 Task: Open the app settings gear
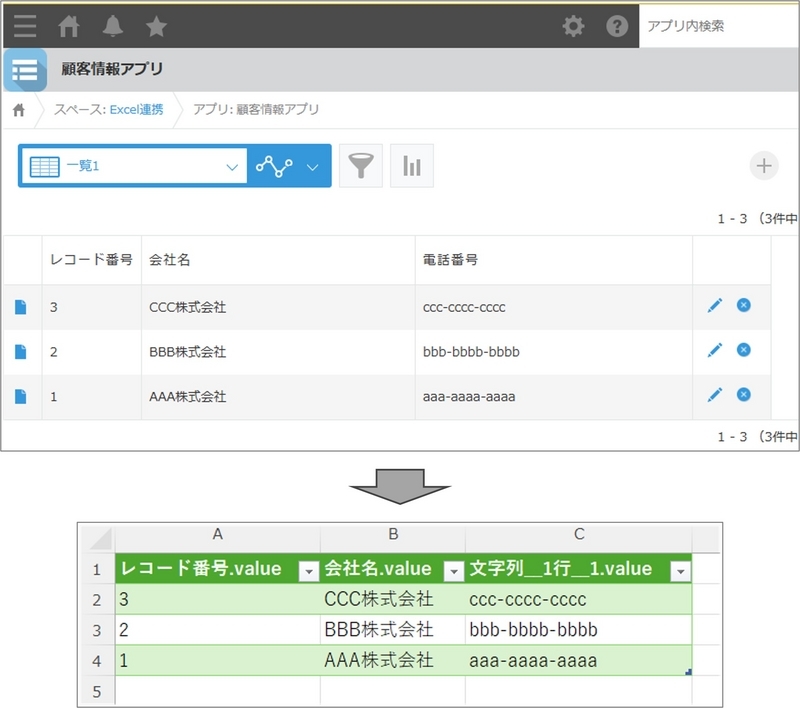(573, 27)
